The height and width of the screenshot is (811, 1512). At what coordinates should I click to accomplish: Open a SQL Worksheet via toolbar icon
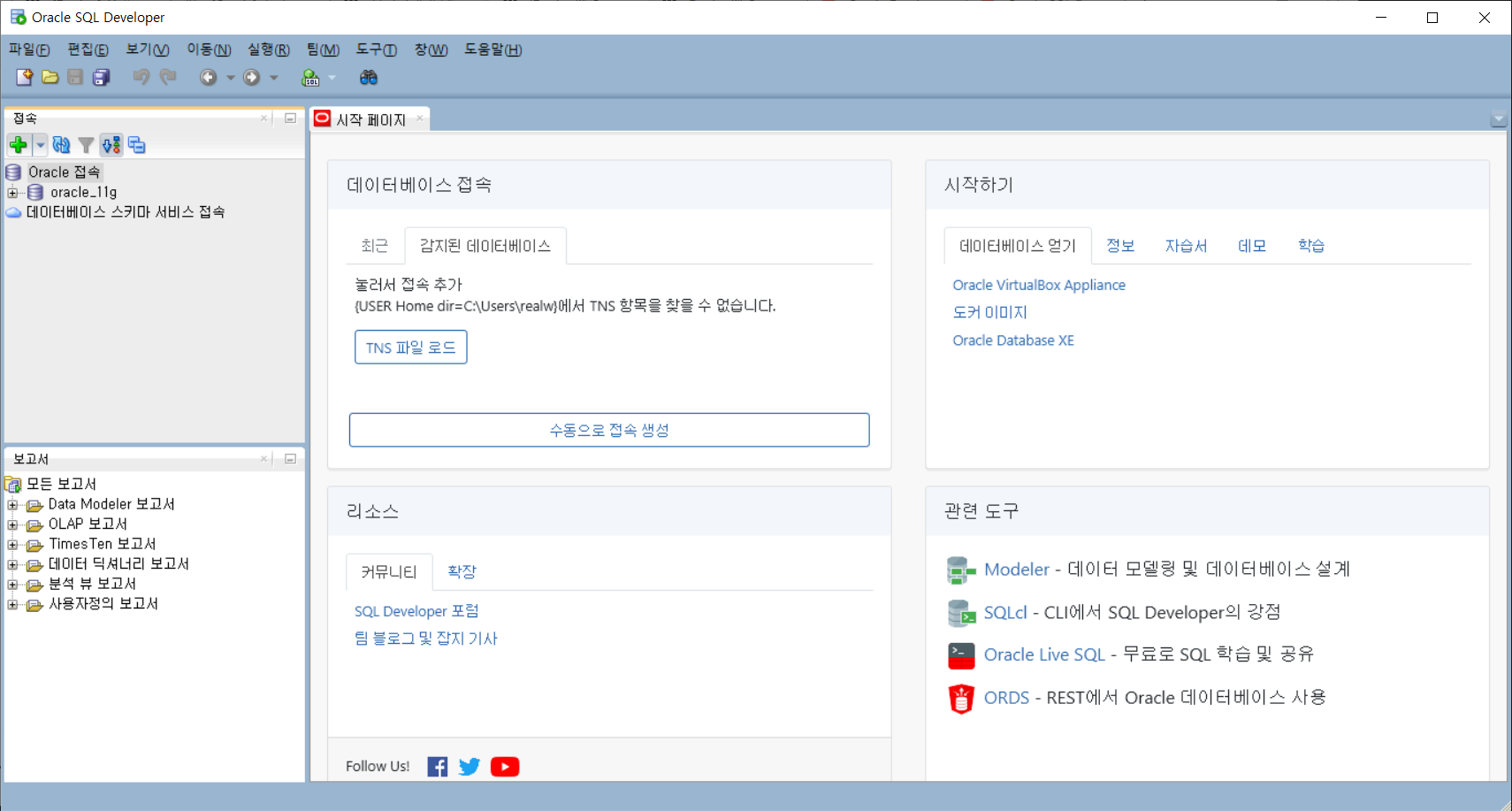pos(310,77)
